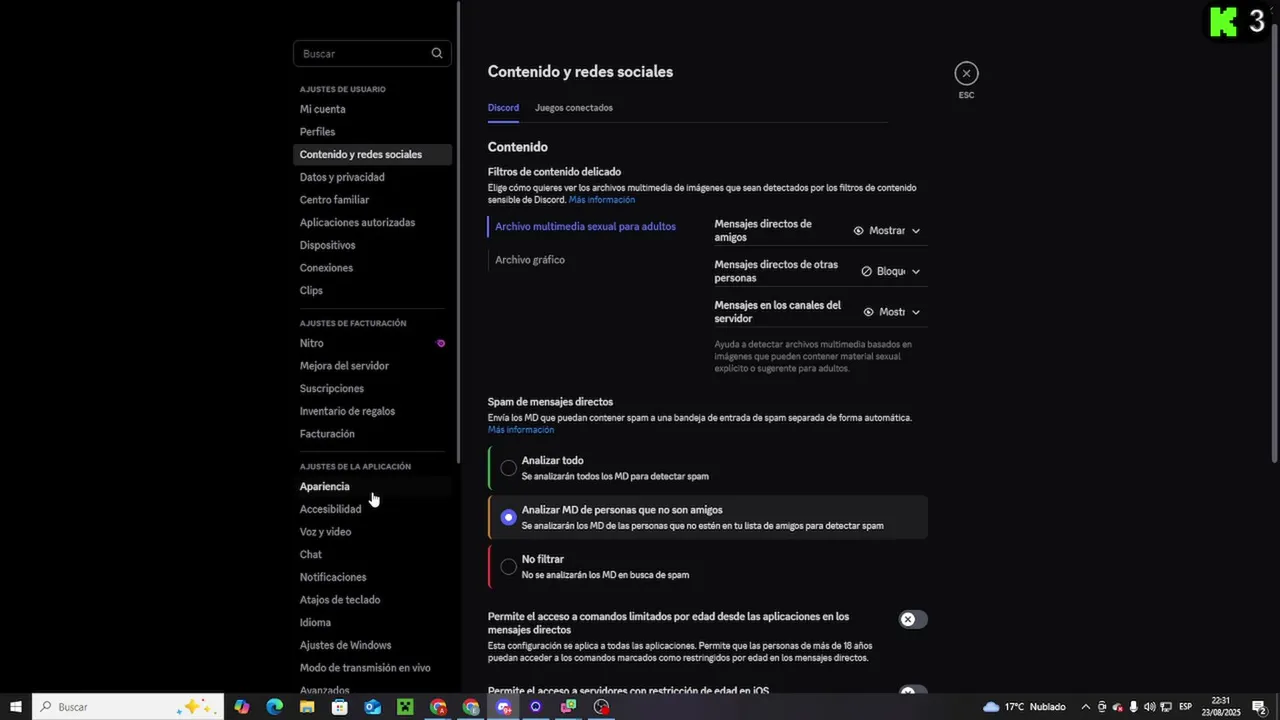Switch to the Discord taskbar icon
The height and width of the screenshot is (720, 1280).
[x=503, y=707]
